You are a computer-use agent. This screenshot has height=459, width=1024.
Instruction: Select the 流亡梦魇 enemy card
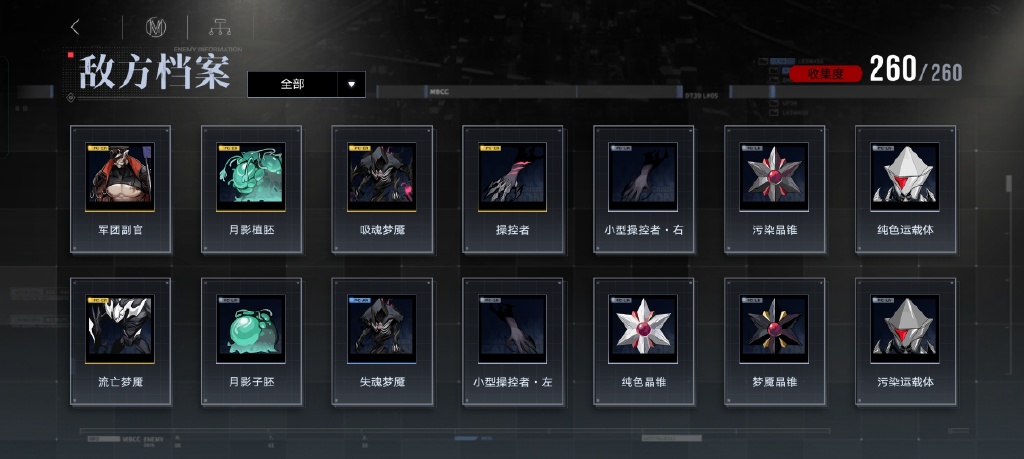pos(120,341)
